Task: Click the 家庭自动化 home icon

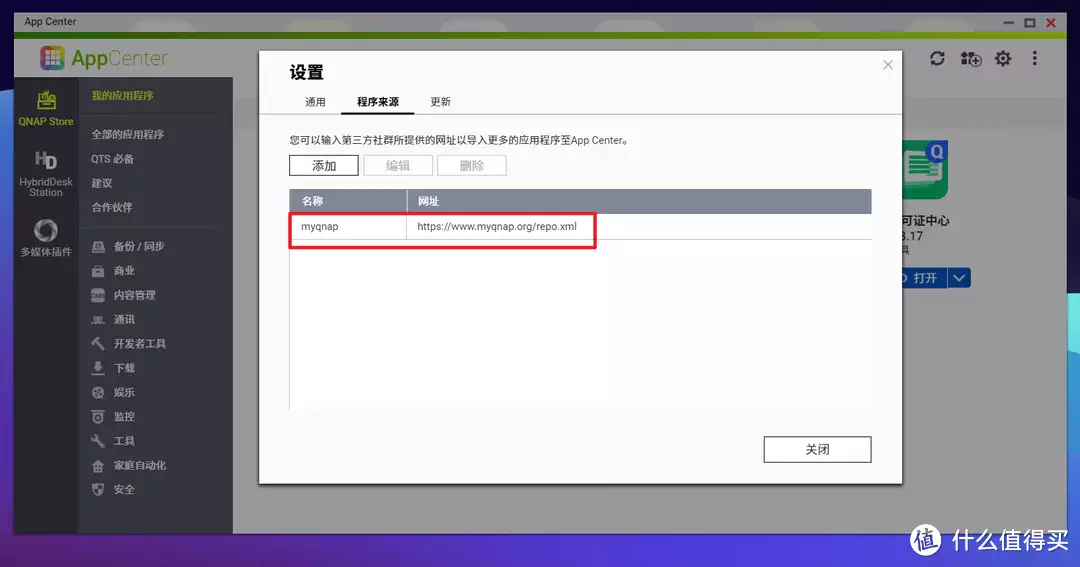Action: point(98,466)
